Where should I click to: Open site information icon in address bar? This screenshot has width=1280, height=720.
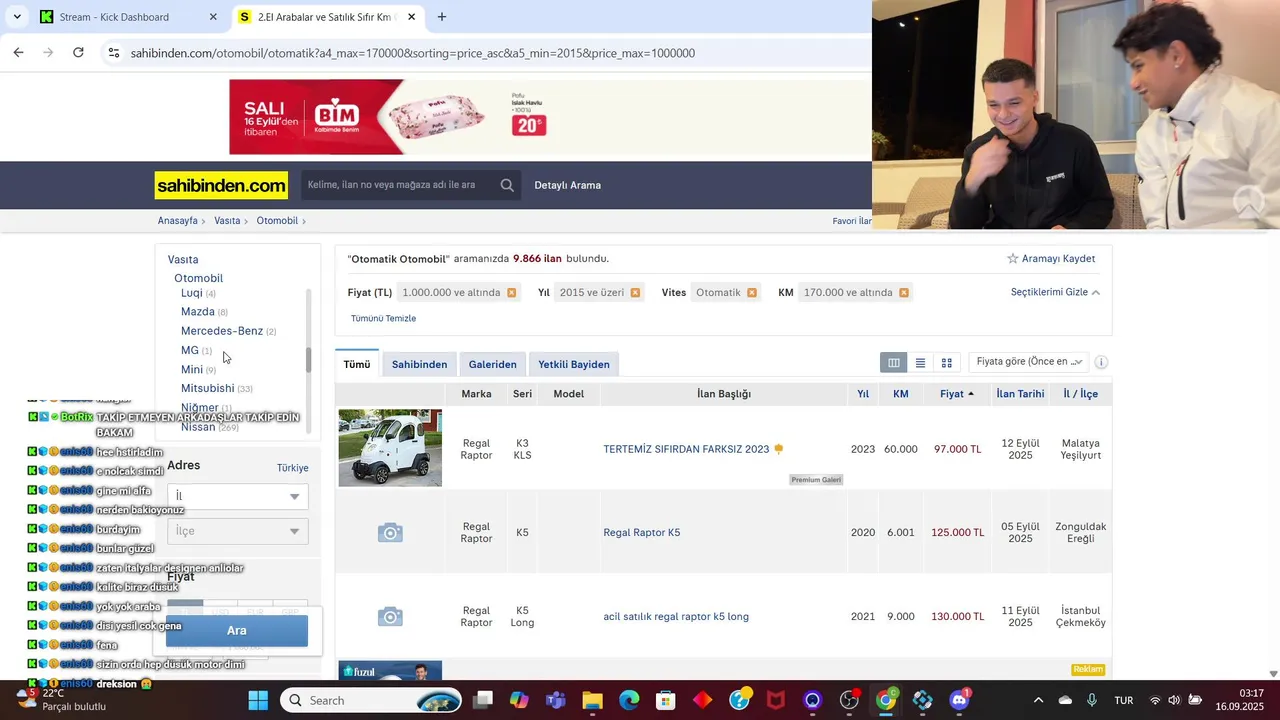click(113, 53)
